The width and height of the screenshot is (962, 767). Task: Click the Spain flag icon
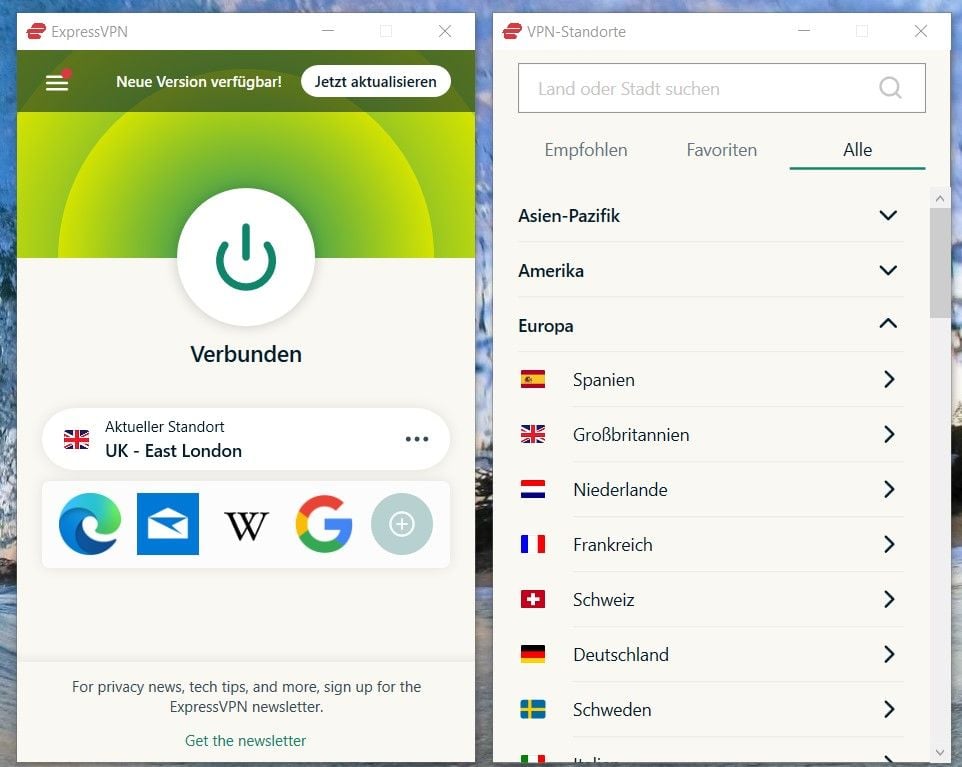pyautogui.click(x=533, y=379)
